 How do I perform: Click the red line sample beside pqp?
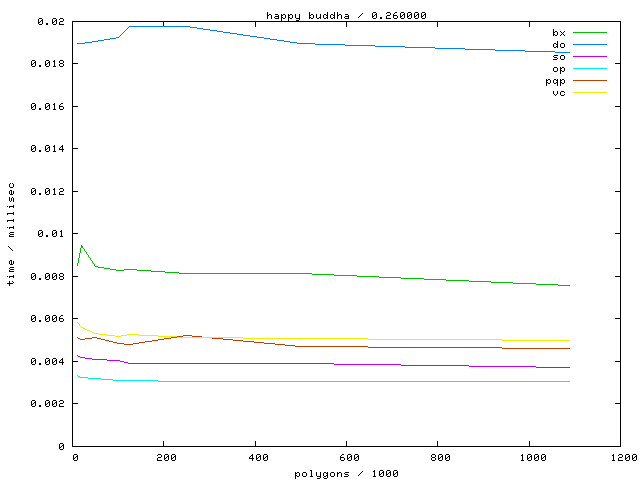[x=589, y=81]
